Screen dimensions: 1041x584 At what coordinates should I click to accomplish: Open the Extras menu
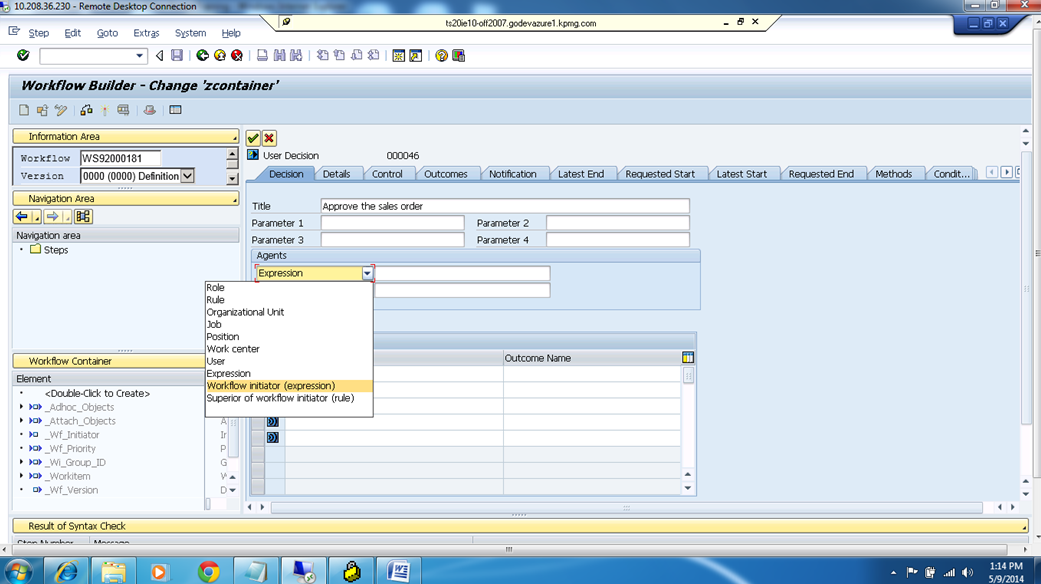pos(146,32)
